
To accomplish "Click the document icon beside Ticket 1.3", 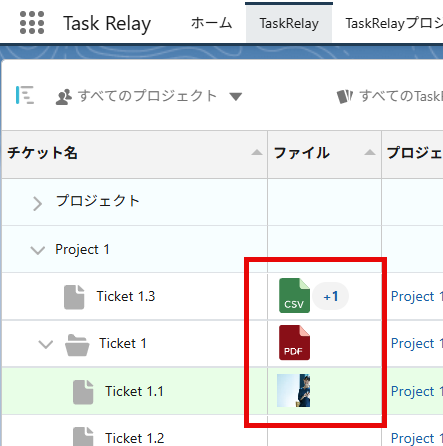I will tap(74, 297).
